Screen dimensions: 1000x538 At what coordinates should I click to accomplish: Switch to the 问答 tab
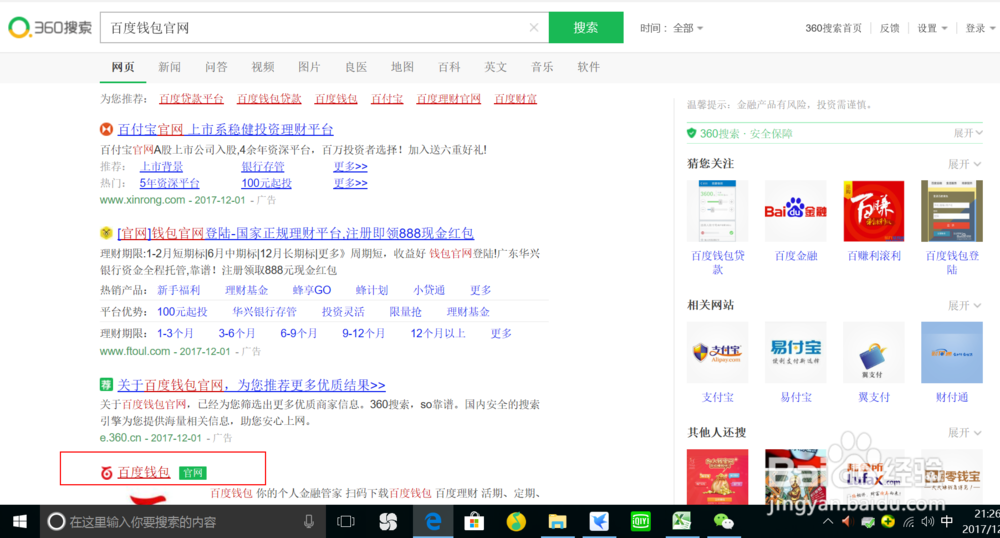(x=216, y=67)
